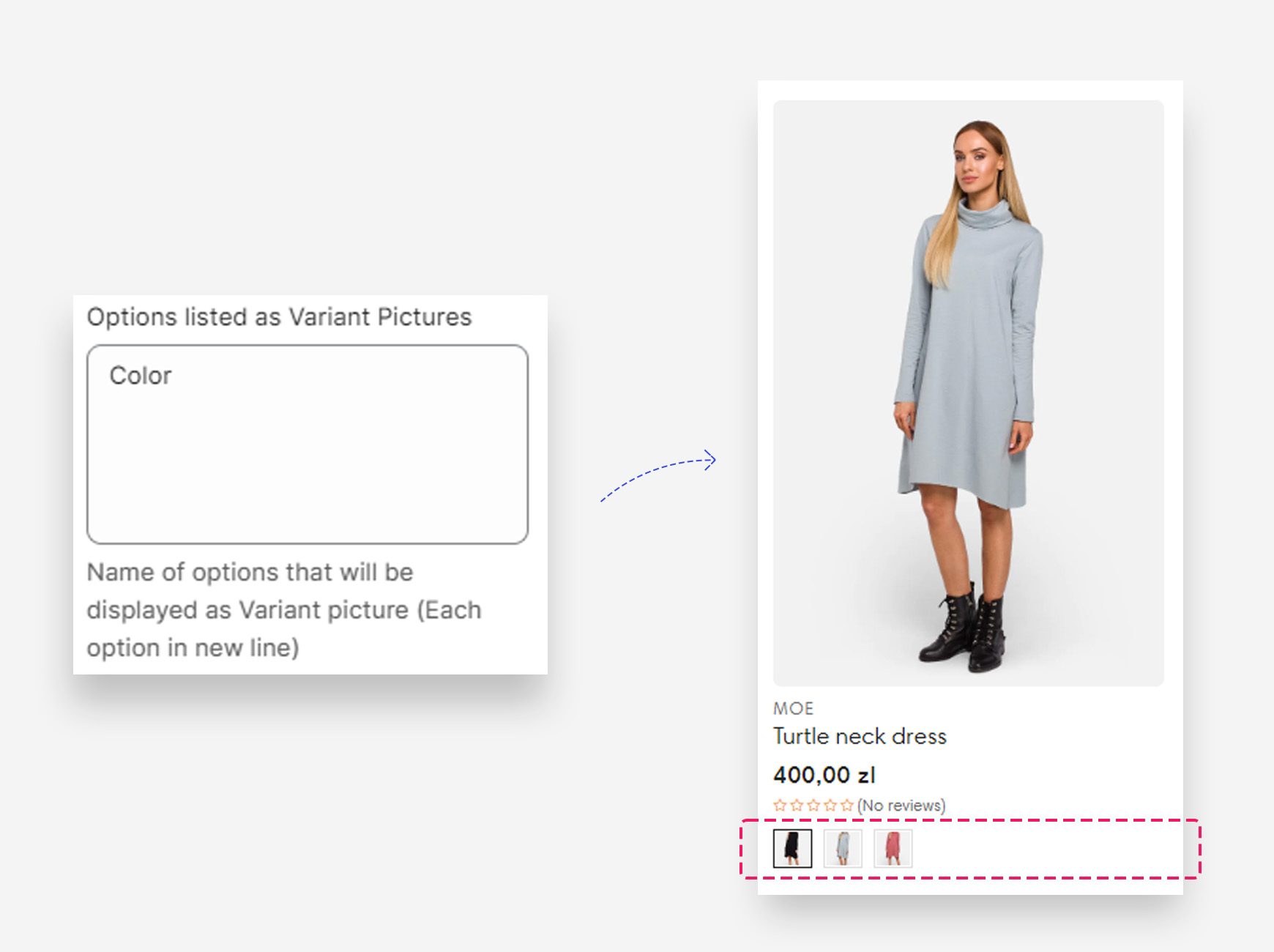Open the (No reviews) link
Image resolution: width=1274 pixels, height=952 pixels.
[x=901, y=806]
